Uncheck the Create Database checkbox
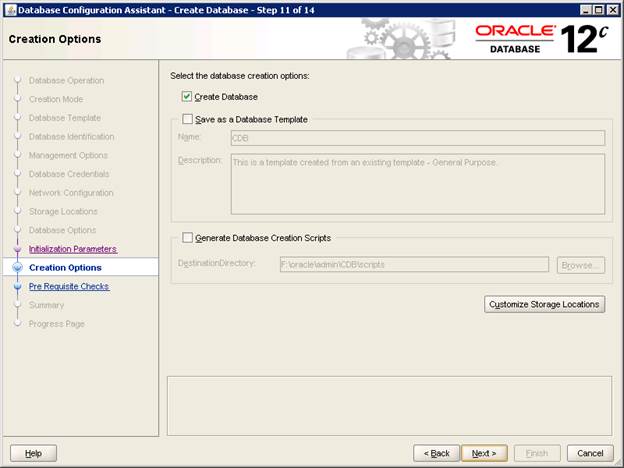 coord(187,97)
